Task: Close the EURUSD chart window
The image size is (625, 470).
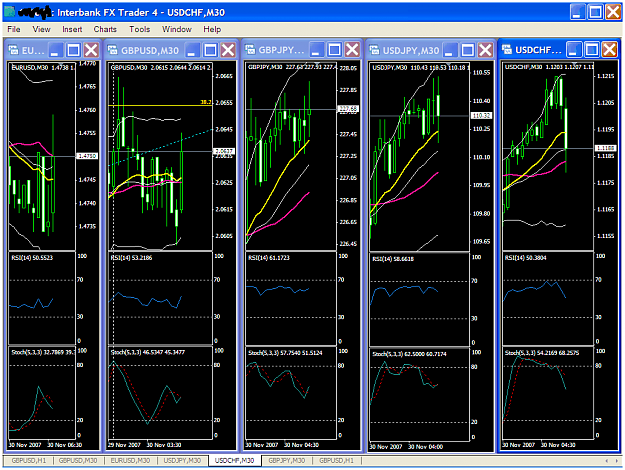Action: coord(91,50)
